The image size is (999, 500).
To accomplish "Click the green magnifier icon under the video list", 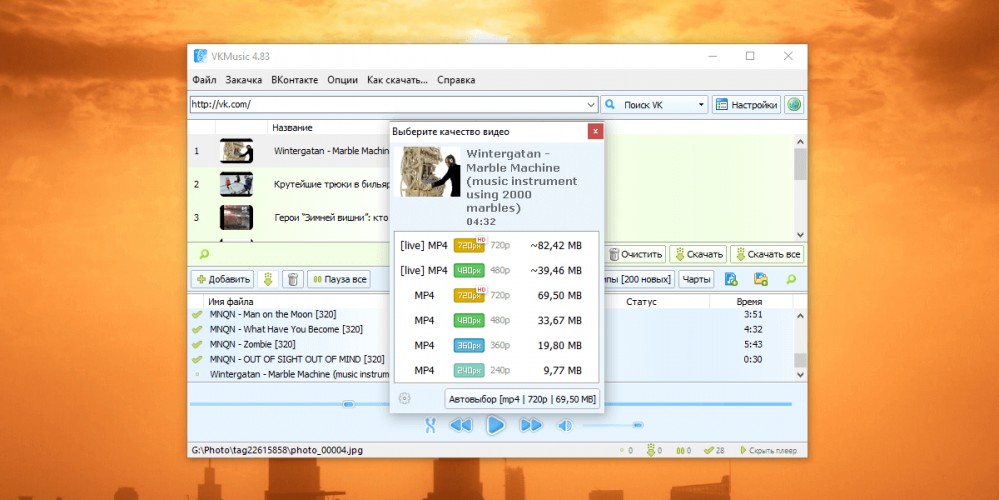I will point(204,254).
